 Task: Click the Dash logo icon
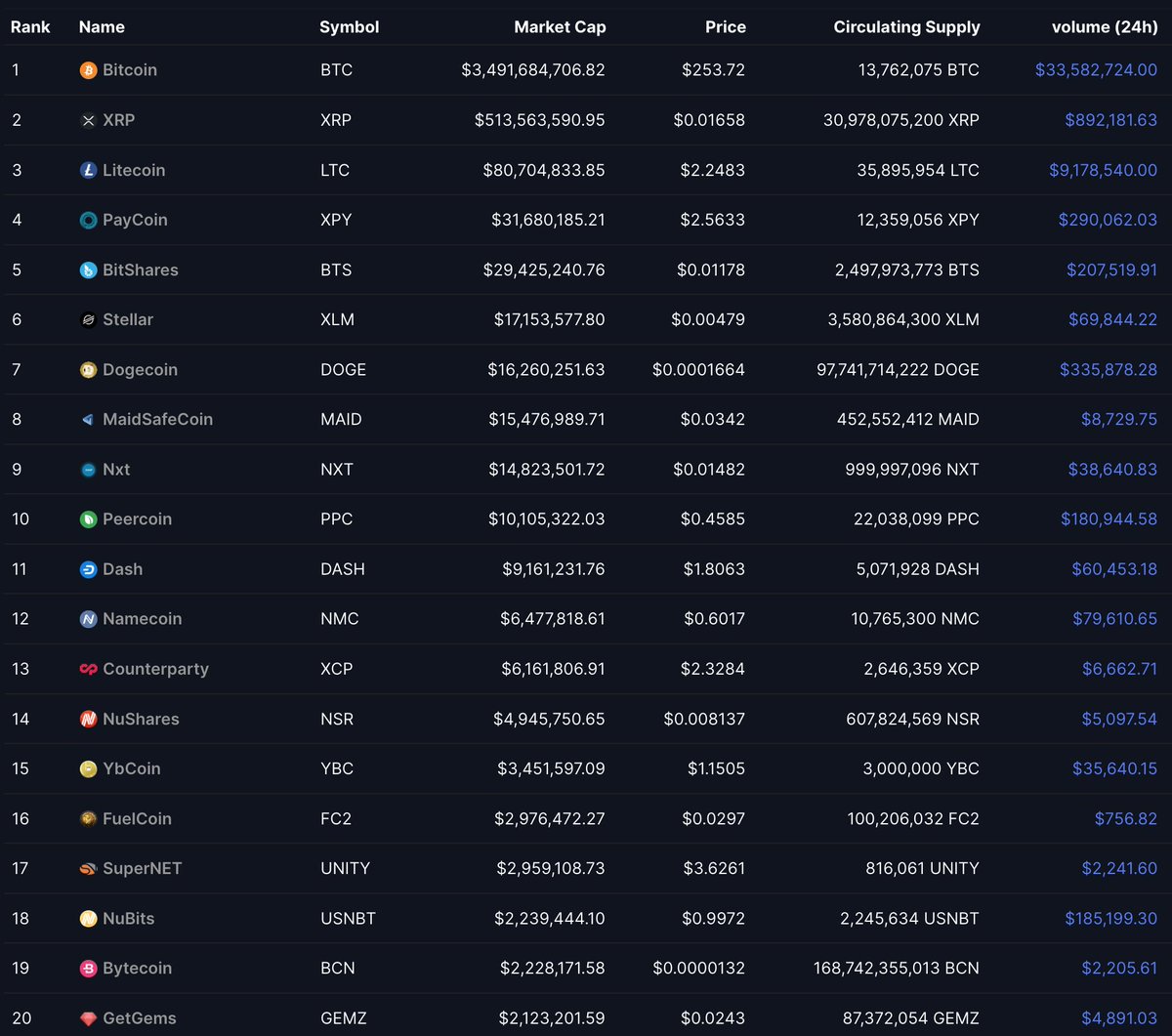click(88, 568)
